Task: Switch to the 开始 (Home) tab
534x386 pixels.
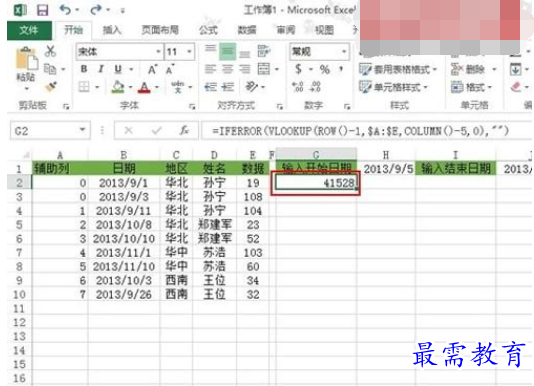Action: click(x=74, y=30)
